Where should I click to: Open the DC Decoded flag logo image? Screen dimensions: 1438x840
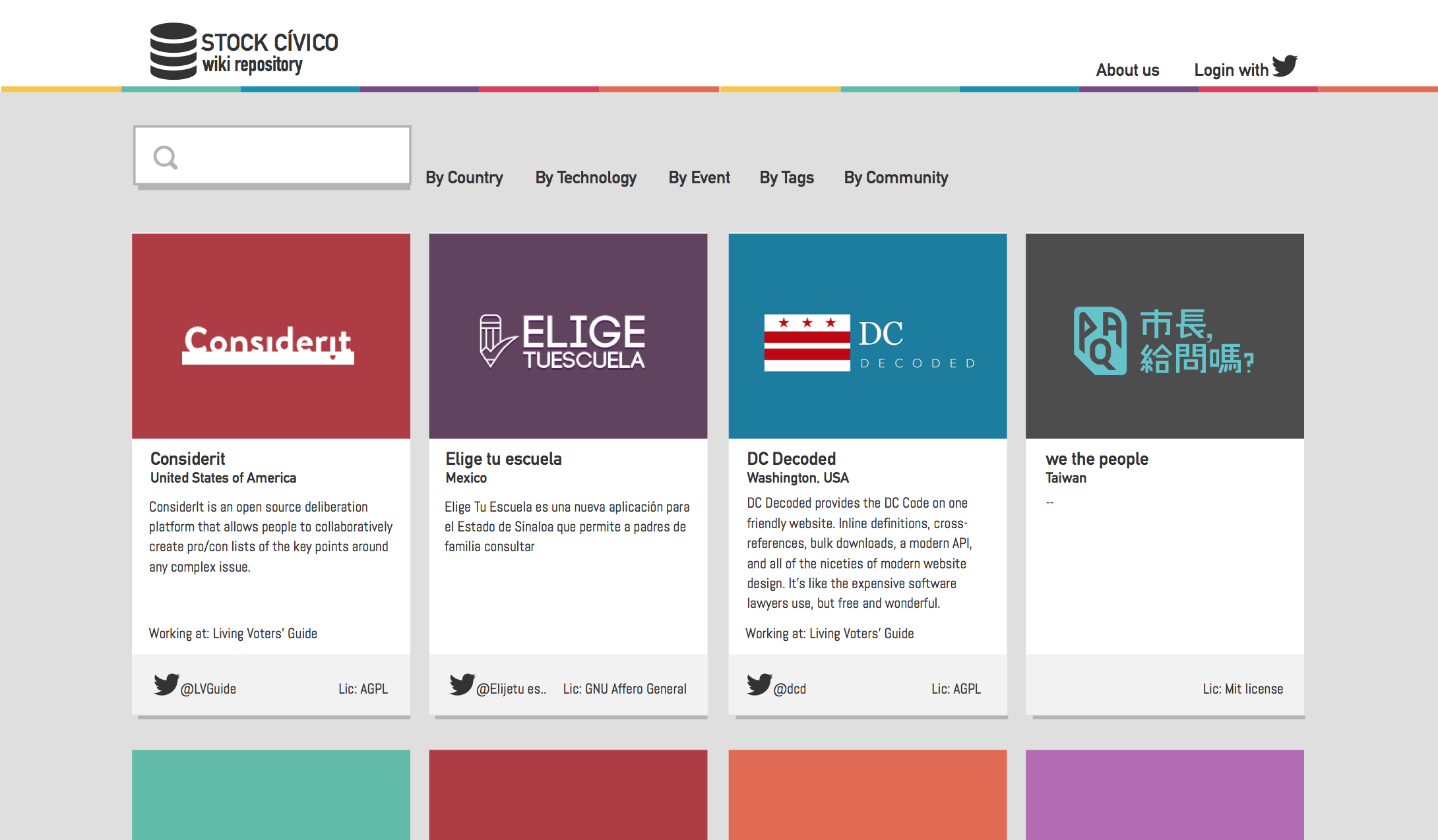pyautogui.click(x=867, y=336)
